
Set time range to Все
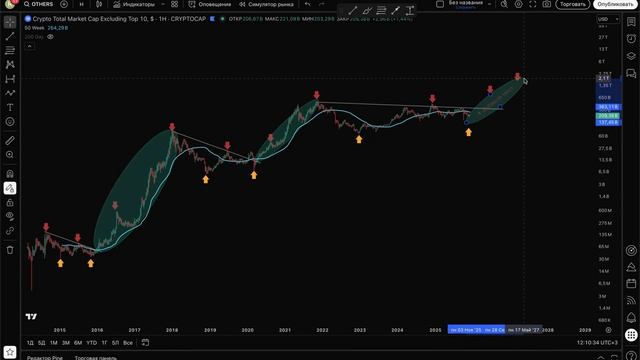pos(128,343)
